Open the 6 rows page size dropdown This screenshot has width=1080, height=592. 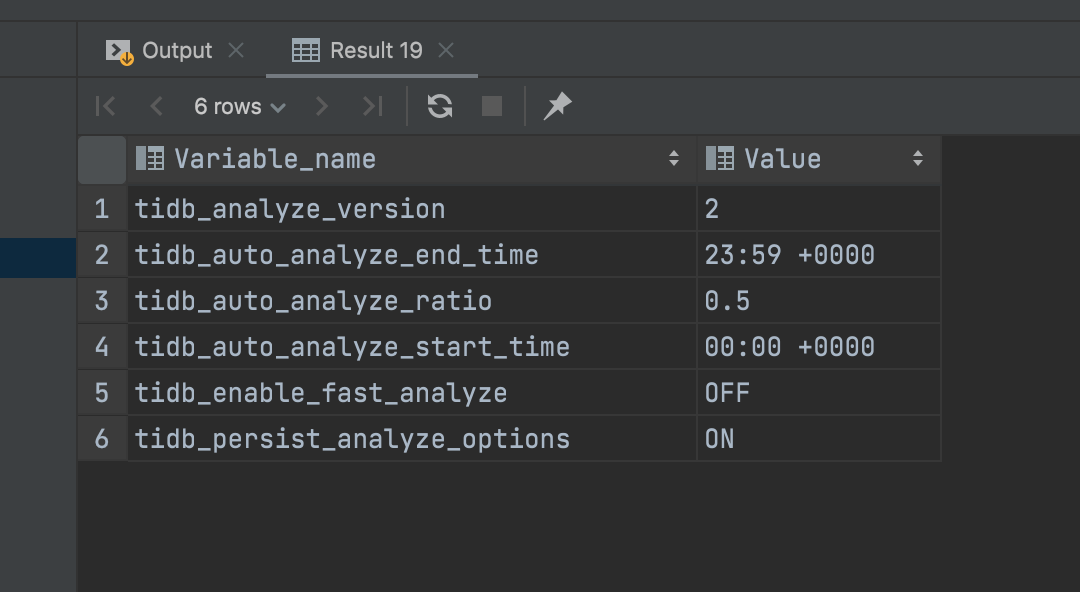[x=239, y=106]
